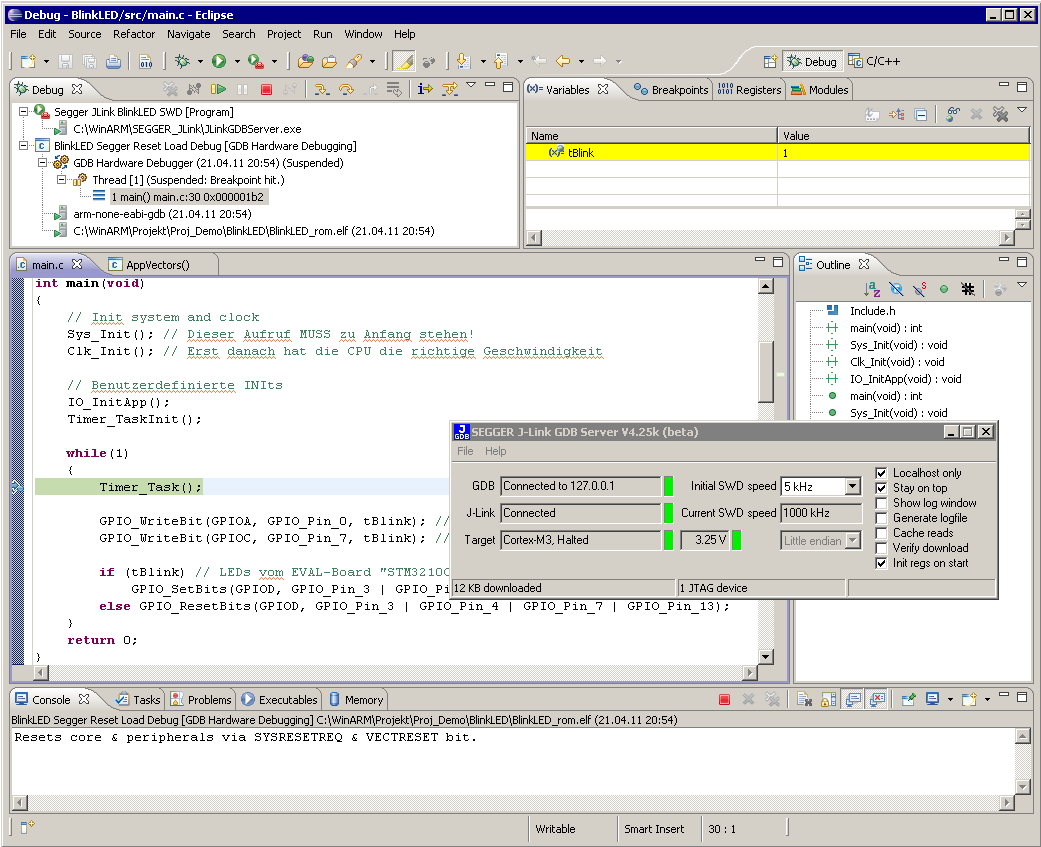
Task: Enable the Verify download checkbox
Action: [x=881, y=548]
